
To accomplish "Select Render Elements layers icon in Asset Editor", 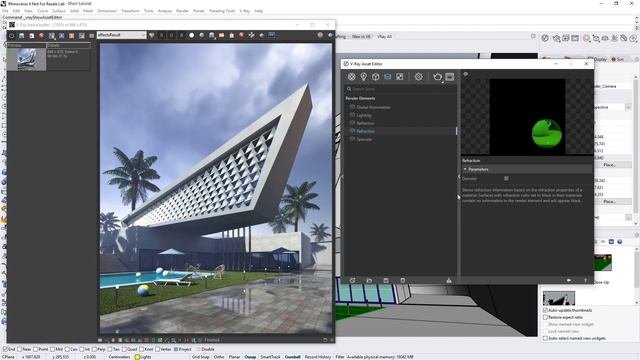I will click(x=387, y=77).
